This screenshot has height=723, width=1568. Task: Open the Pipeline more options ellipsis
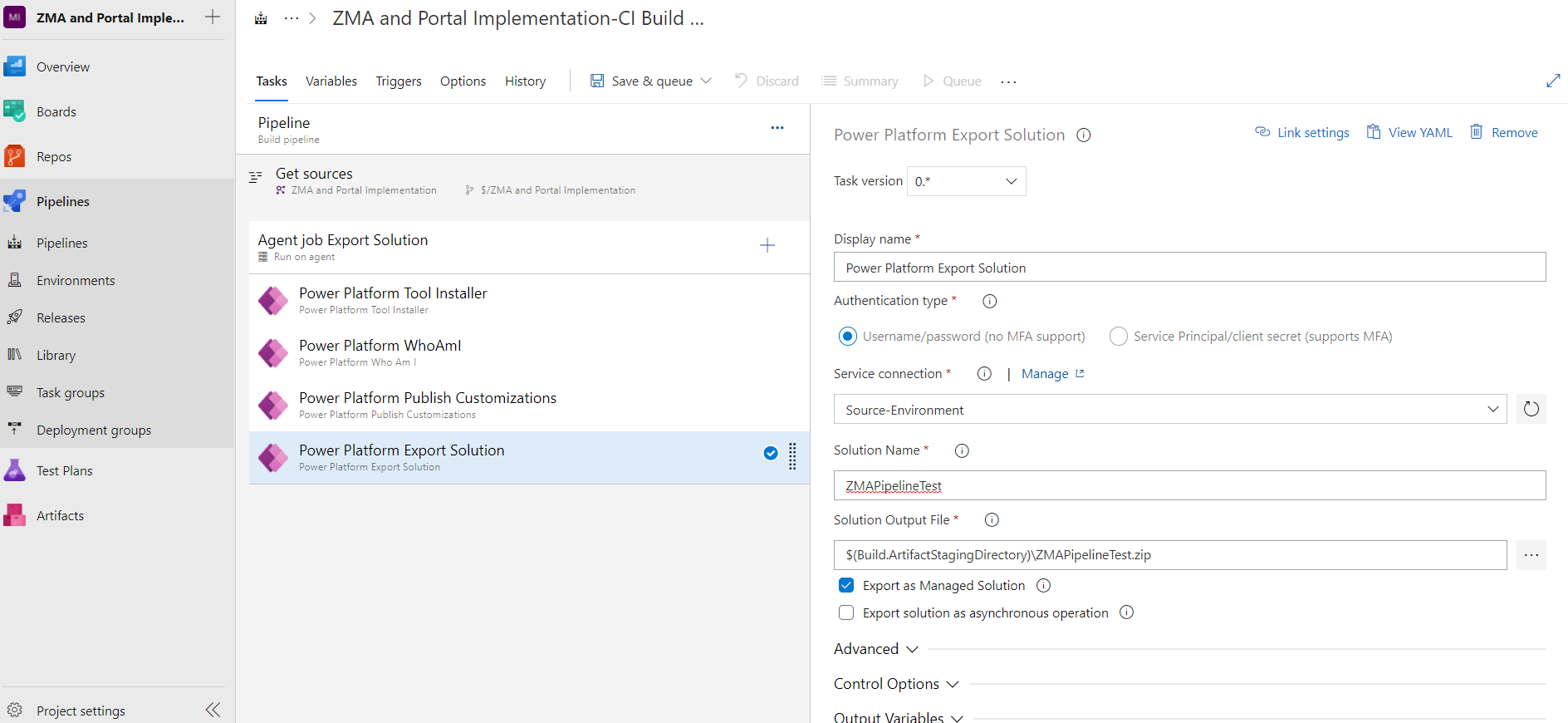coord(777,128)
